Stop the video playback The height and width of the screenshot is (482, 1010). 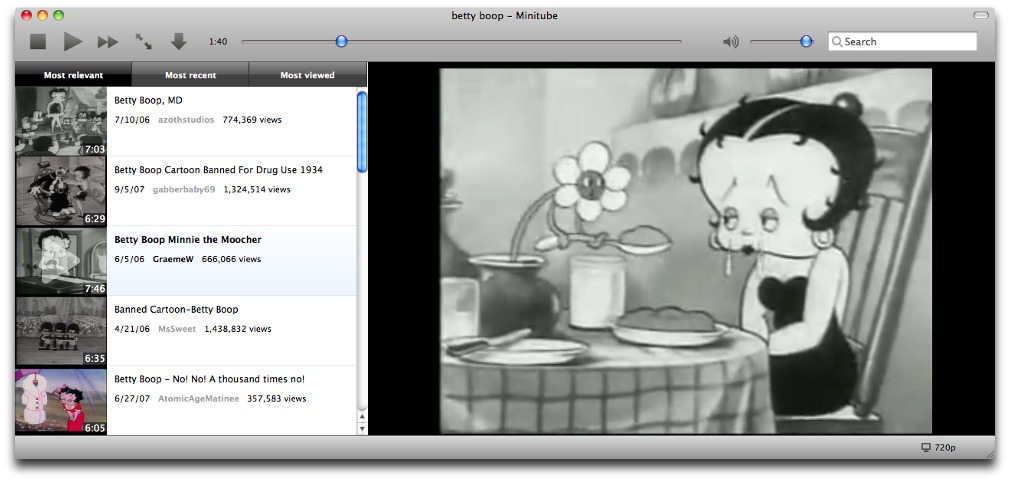click(x=38, y=42)
